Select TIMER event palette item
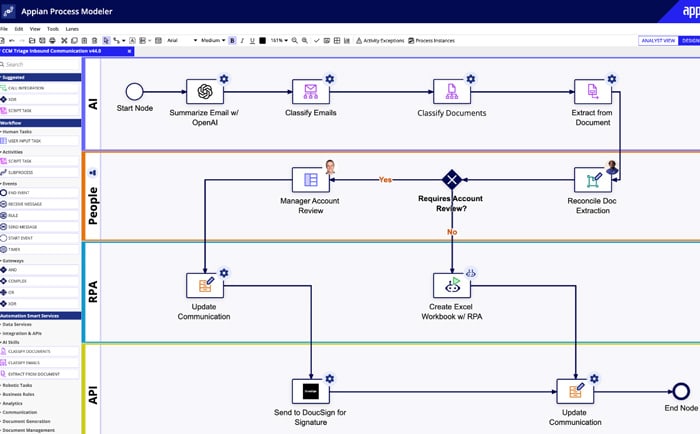The height and width of the screenshot is (434, 700). click(x=40, y=250)
